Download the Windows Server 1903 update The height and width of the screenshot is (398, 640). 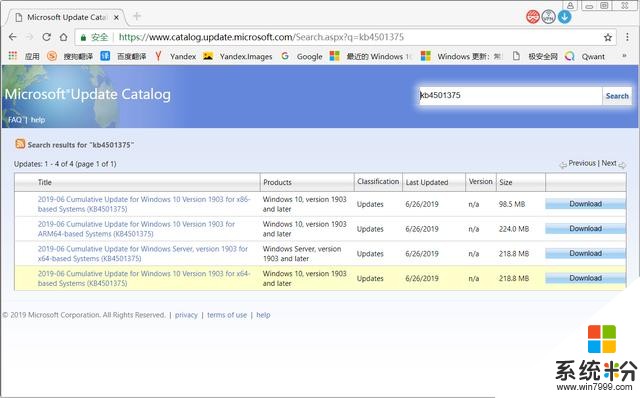pyautogui.click(x=585, y=253)
